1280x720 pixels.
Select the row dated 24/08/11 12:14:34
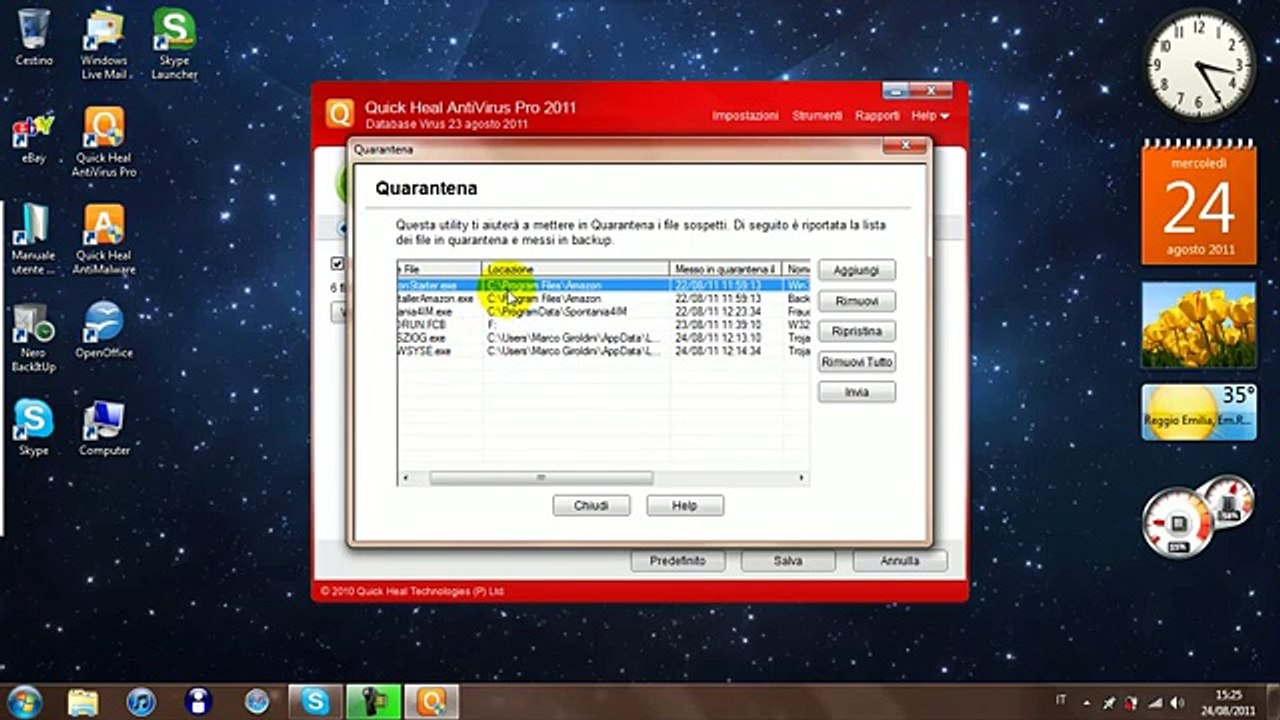point(603,351)
